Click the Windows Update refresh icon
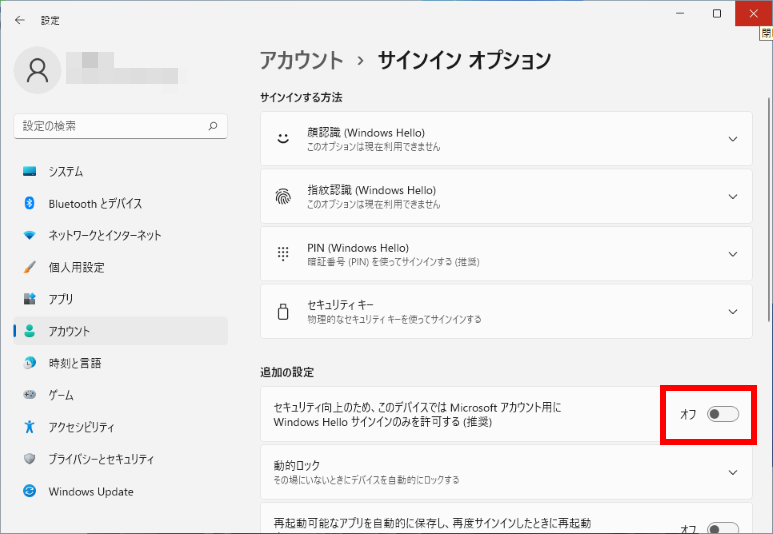773x534 pixels. click(x=30, y=491)
